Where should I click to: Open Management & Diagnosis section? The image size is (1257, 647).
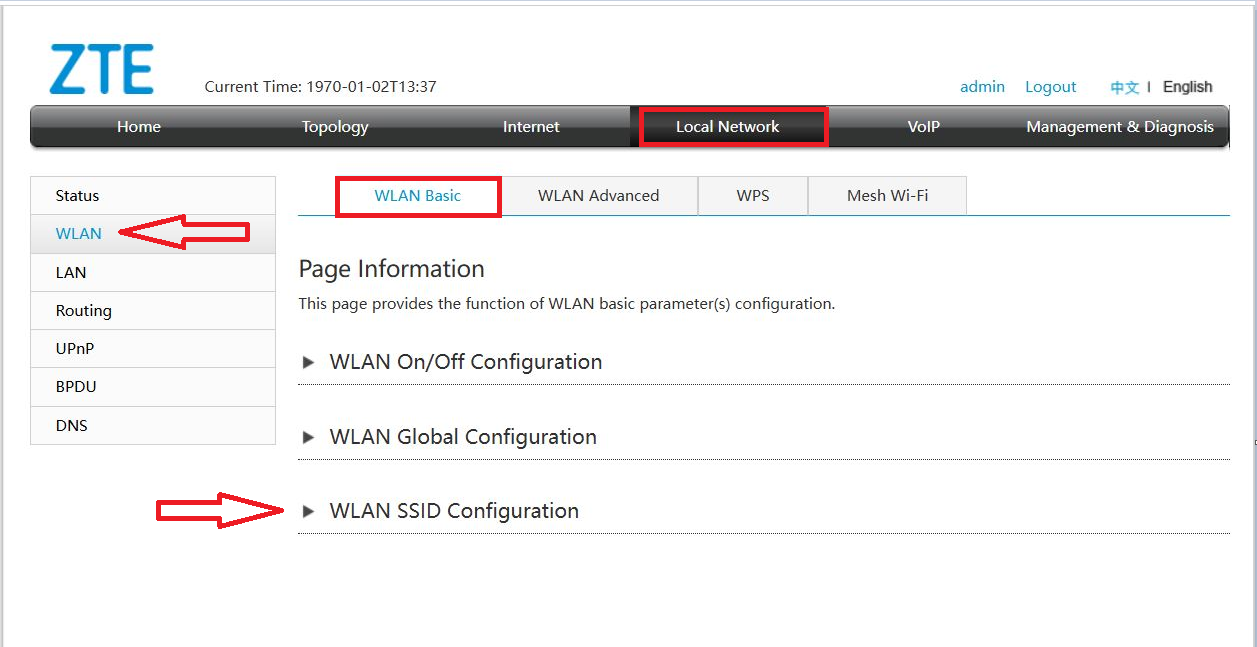point(1119,126)
